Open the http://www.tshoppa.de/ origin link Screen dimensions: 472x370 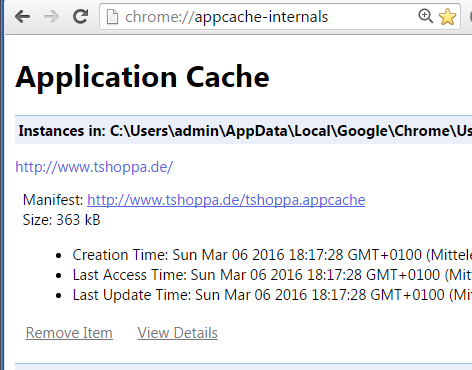(94, 167)
